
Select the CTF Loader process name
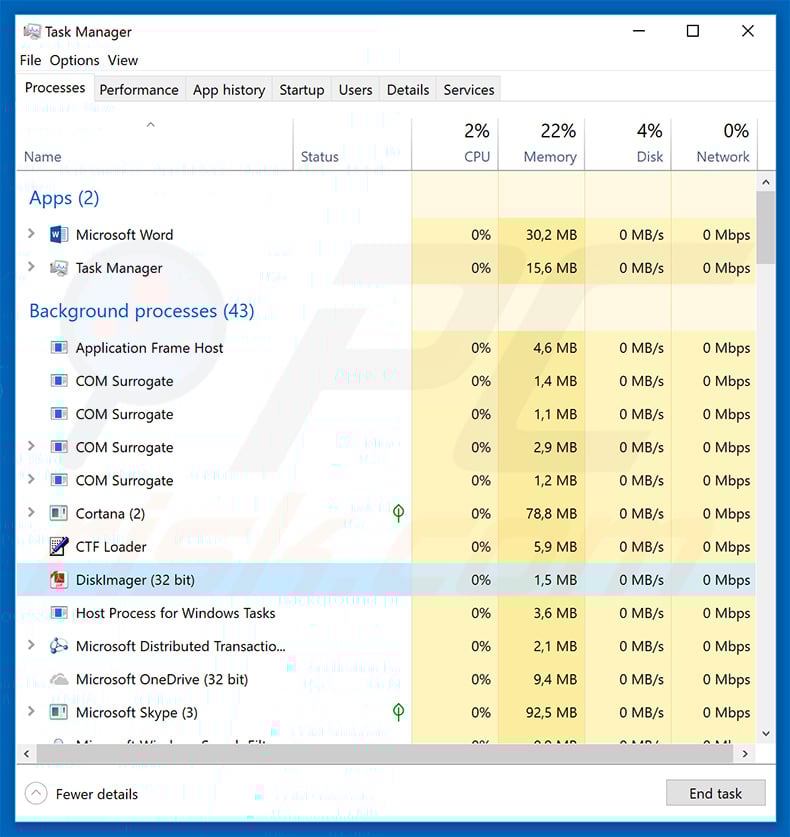coord(111,547)
